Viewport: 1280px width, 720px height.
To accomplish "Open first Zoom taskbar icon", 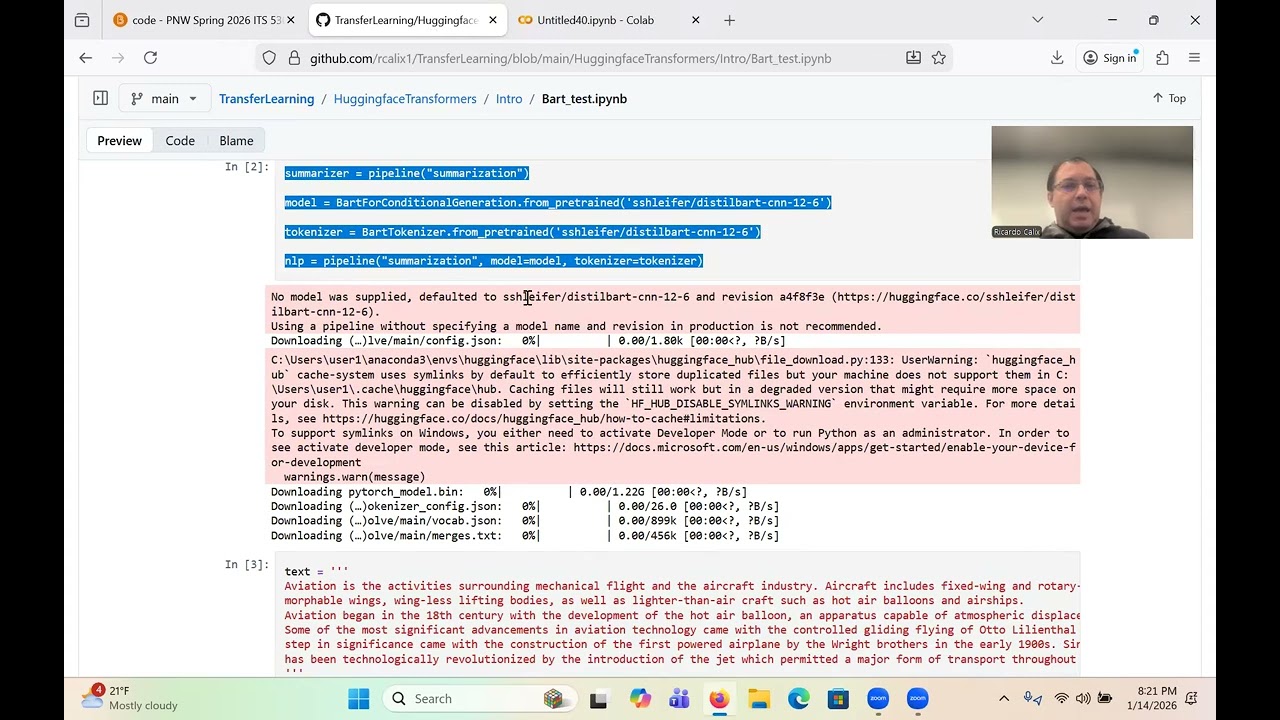I will (878, 699).
